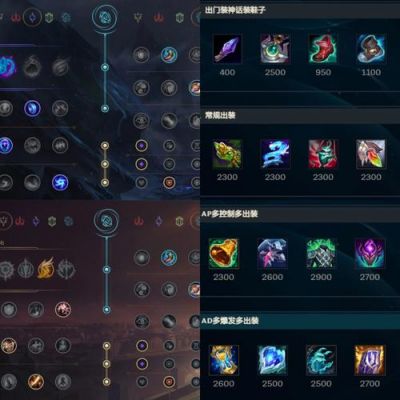Image resolution: width=400 pixels, height=400 pixels.
Task: Choose the red masked figure item under 常规出装
Action: pyautogui.click(x=323, y=154)
